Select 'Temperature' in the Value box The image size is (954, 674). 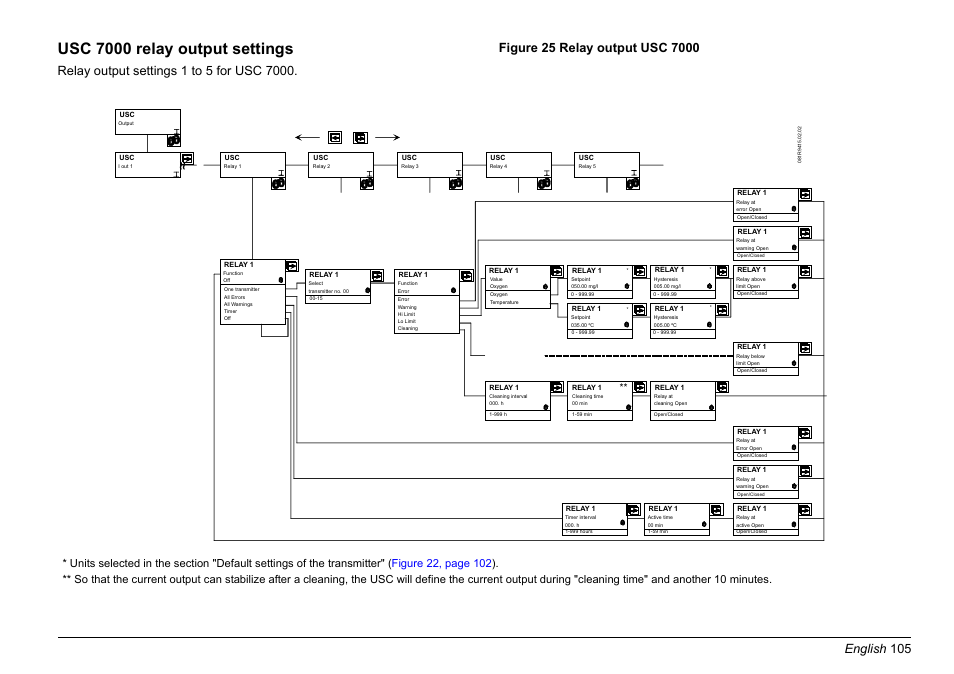tap(504, 302)
